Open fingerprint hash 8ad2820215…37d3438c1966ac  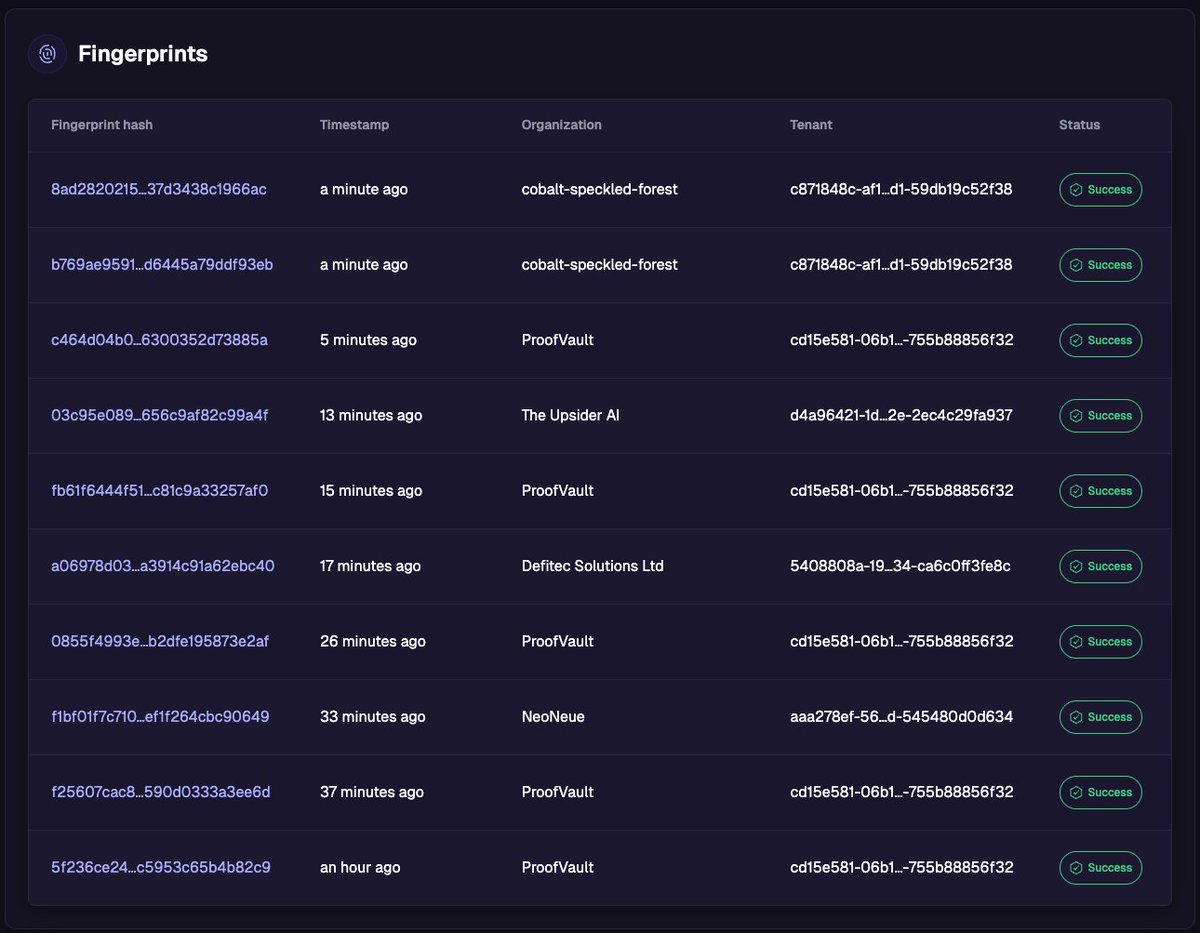coord(159,189)
